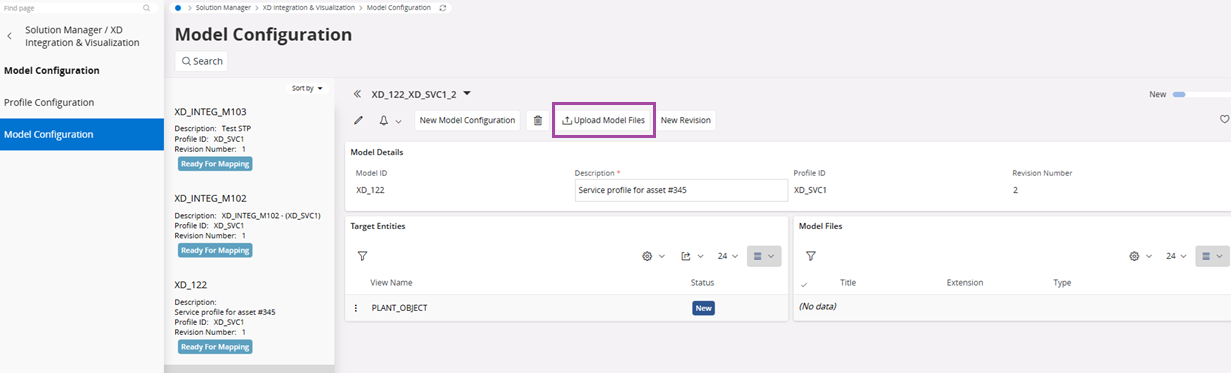The image size is (1231, 373).
Task: Click Upload Model Files button
Action: point(604,120)
